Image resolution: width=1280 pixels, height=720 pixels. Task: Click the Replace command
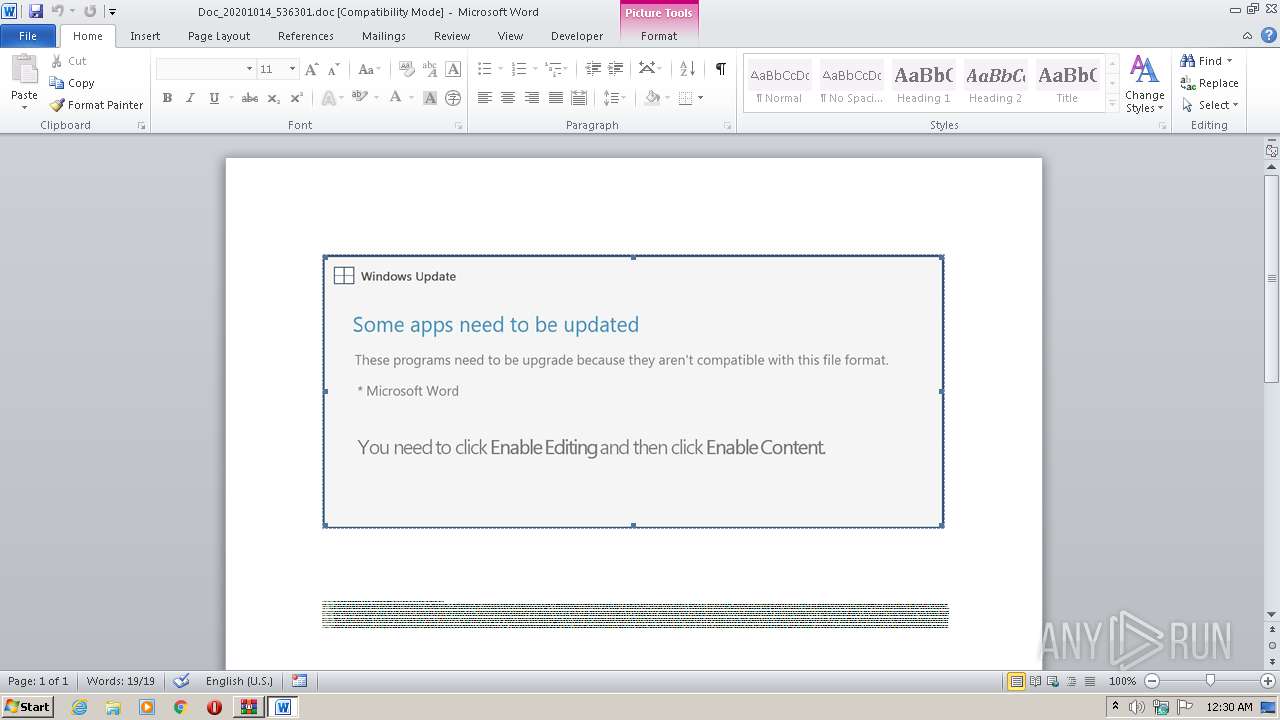[x=1209, y=83]
